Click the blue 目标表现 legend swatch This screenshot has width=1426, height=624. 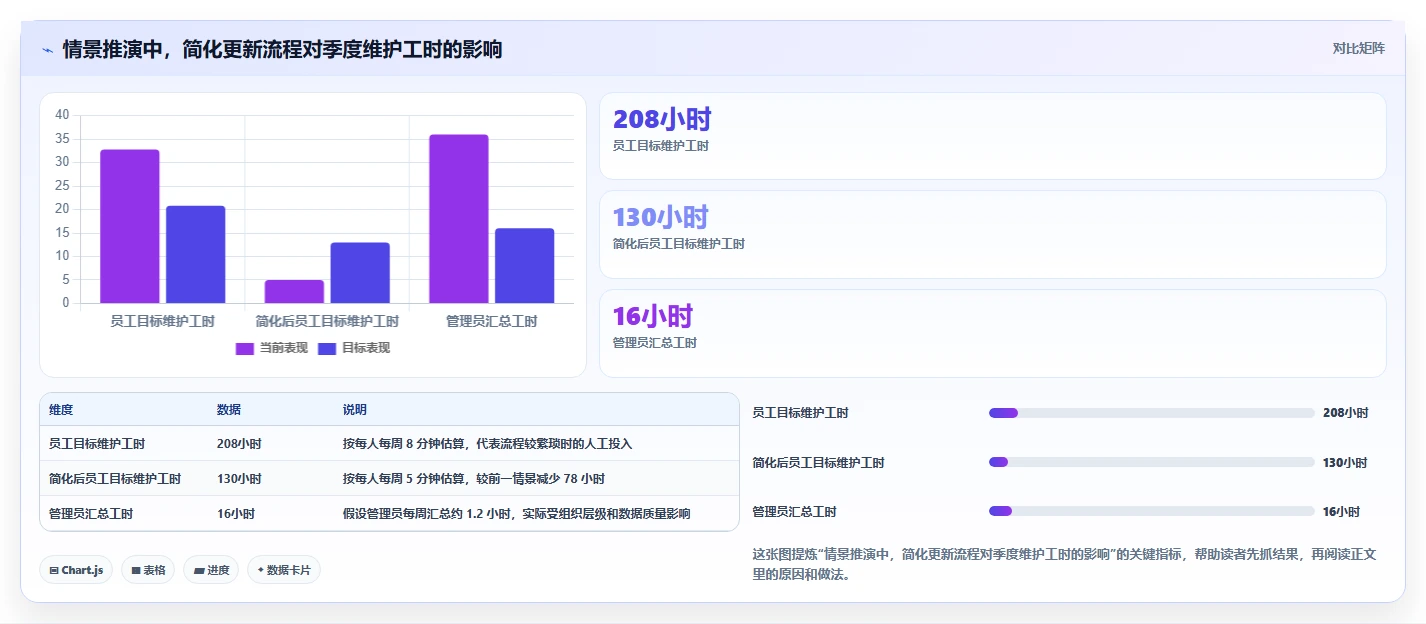tap(327, 348)
